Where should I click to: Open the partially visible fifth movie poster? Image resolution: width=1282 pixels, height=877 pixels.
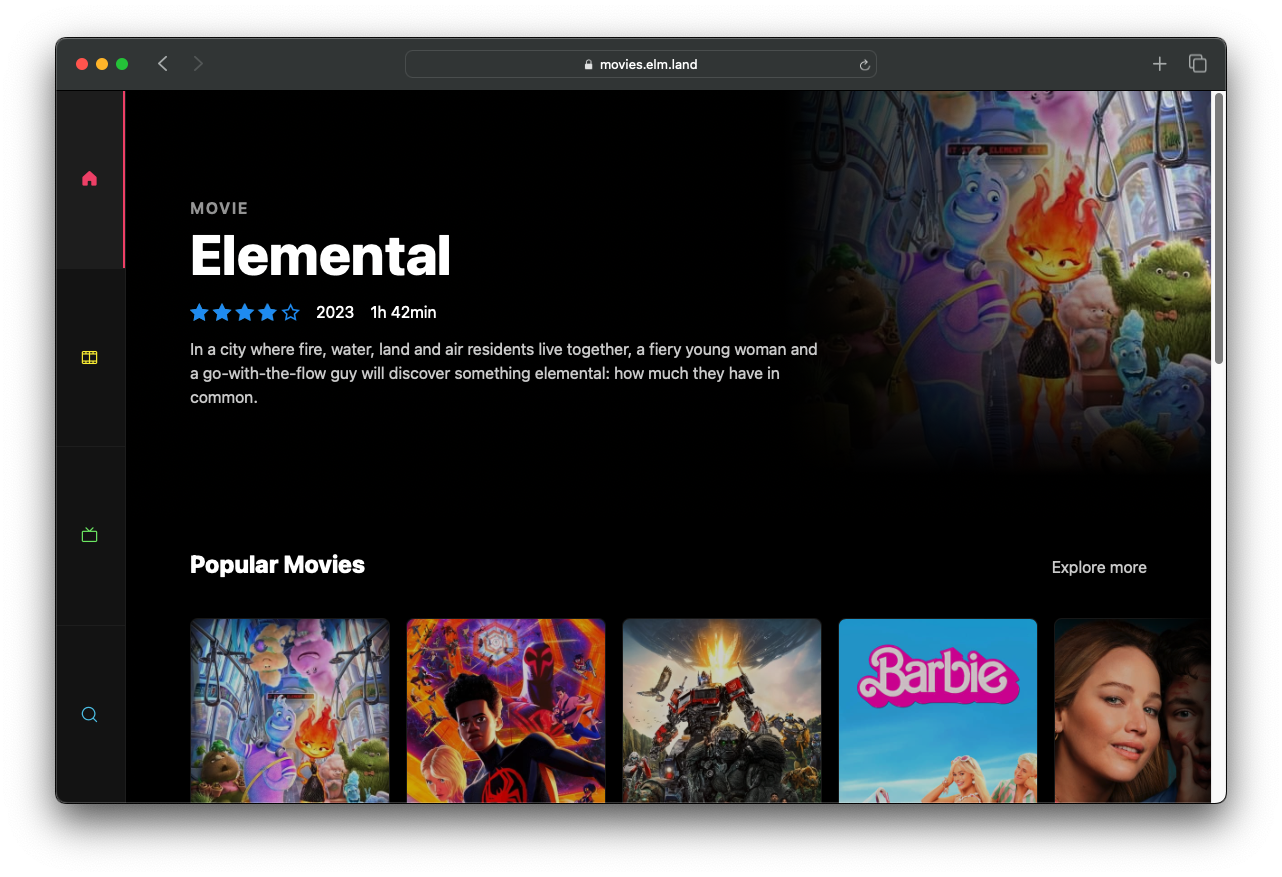[1132, 710]
